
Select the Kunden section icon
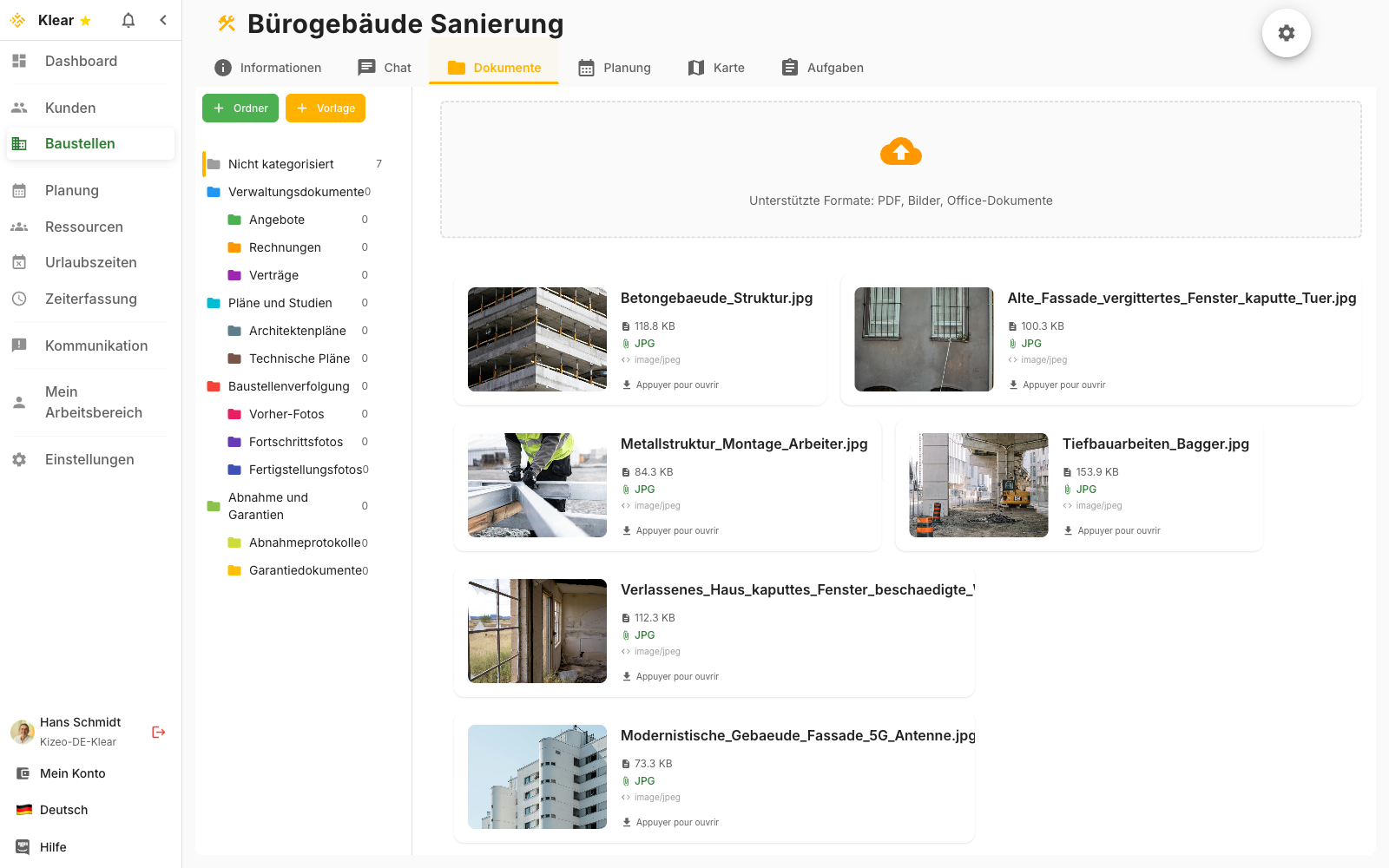tap(19, 107)
